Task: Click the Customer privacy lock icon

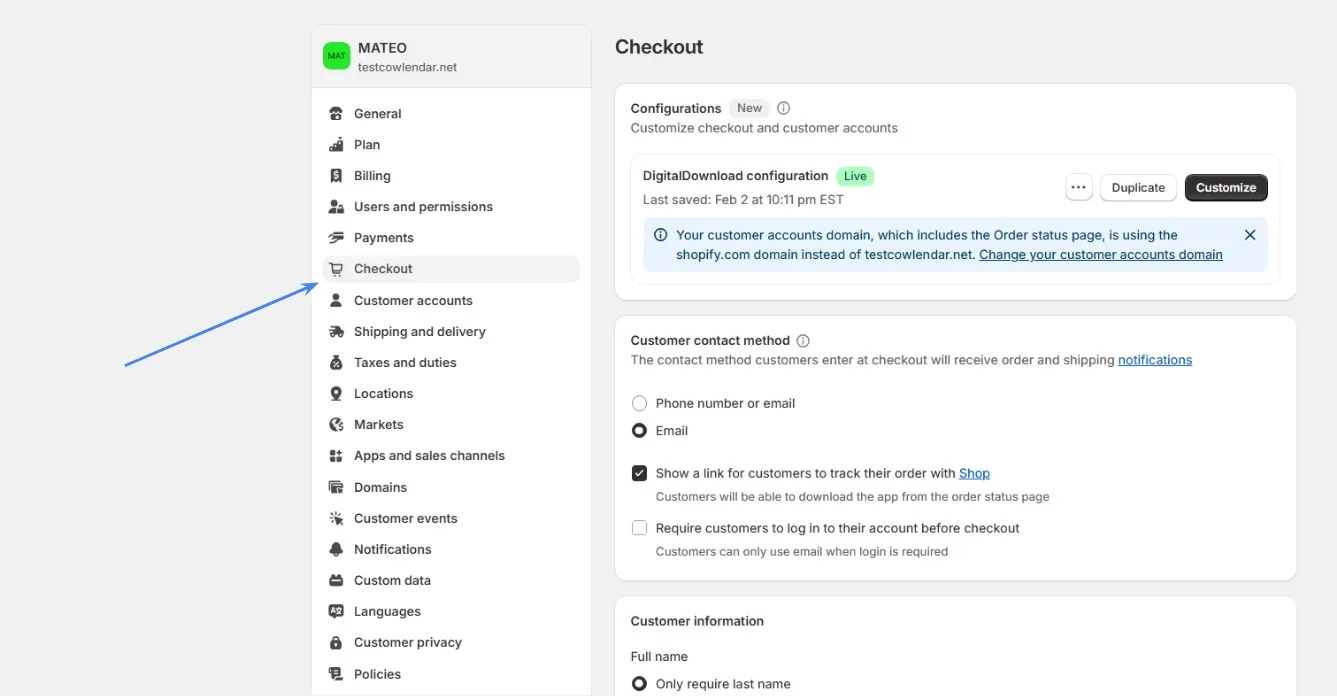Action: (x=336, y=643)
